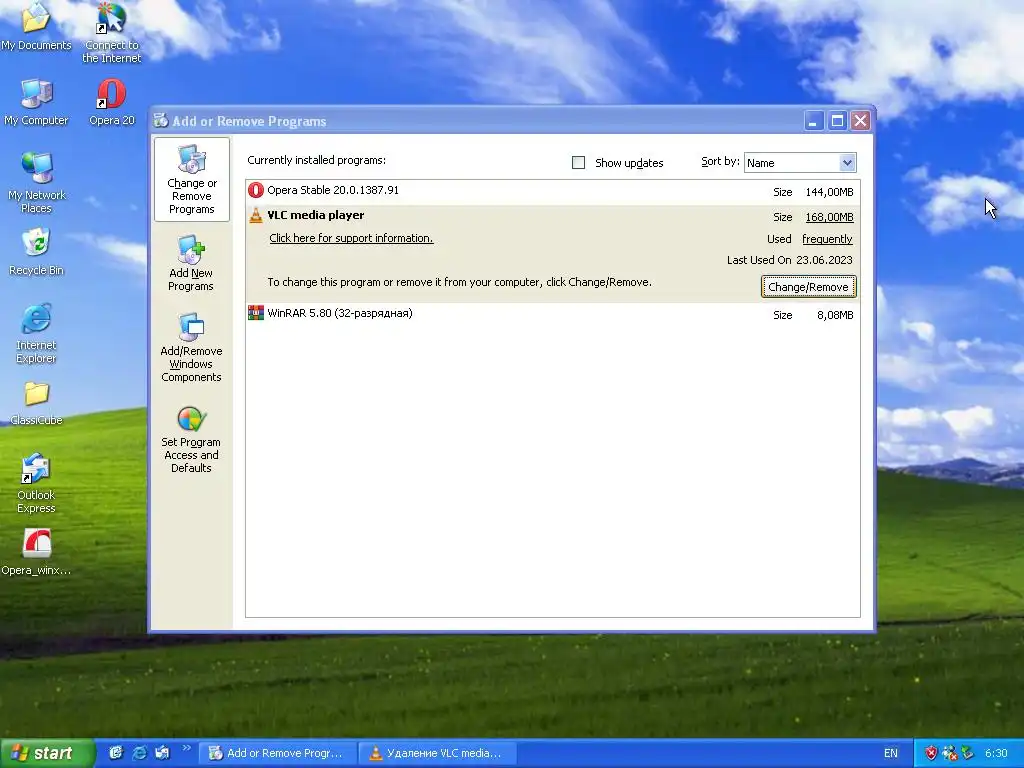Select WinRAR 5.80 program row
Screen dimensions: 1024x768
(552, 314)
